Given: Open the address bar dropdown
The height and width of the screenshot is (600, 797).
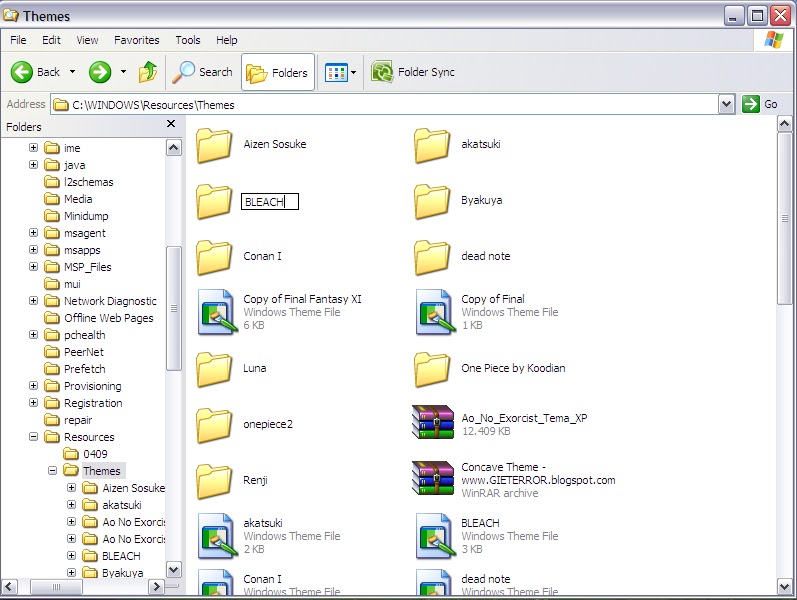Looking at the screenshot, I should (727, 104).
